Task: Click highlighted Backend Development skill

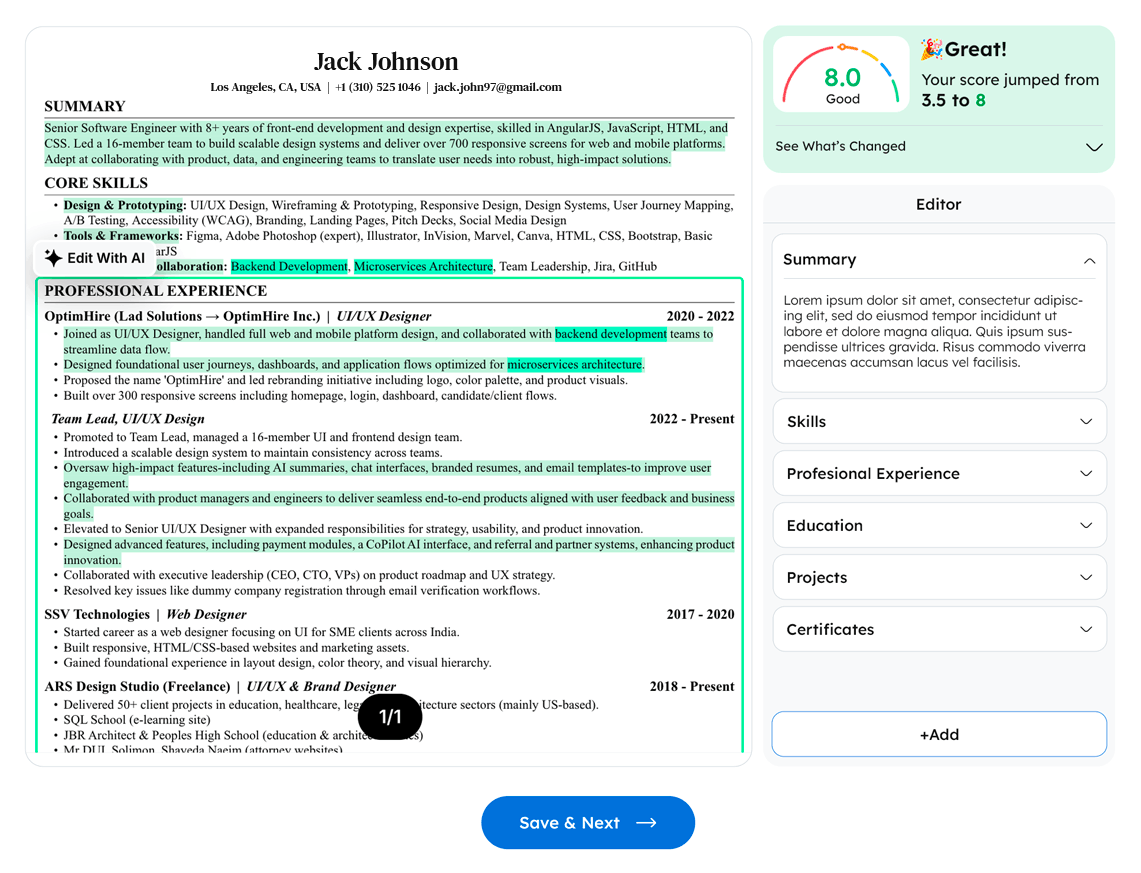Action: [x=290, y=266]
